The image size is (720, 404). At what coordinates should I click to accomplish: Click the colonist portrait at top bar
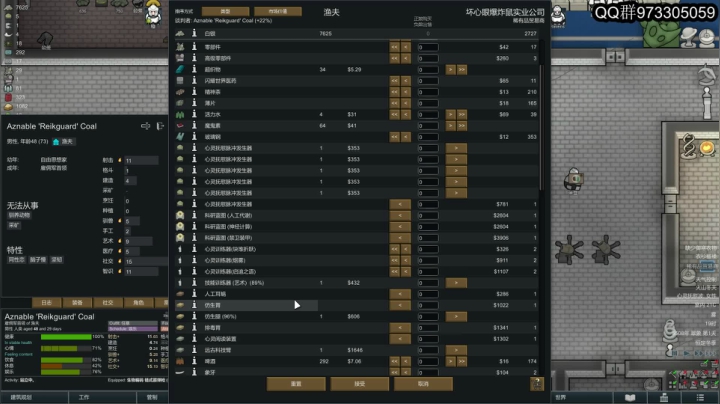click(x=153, y=12)
